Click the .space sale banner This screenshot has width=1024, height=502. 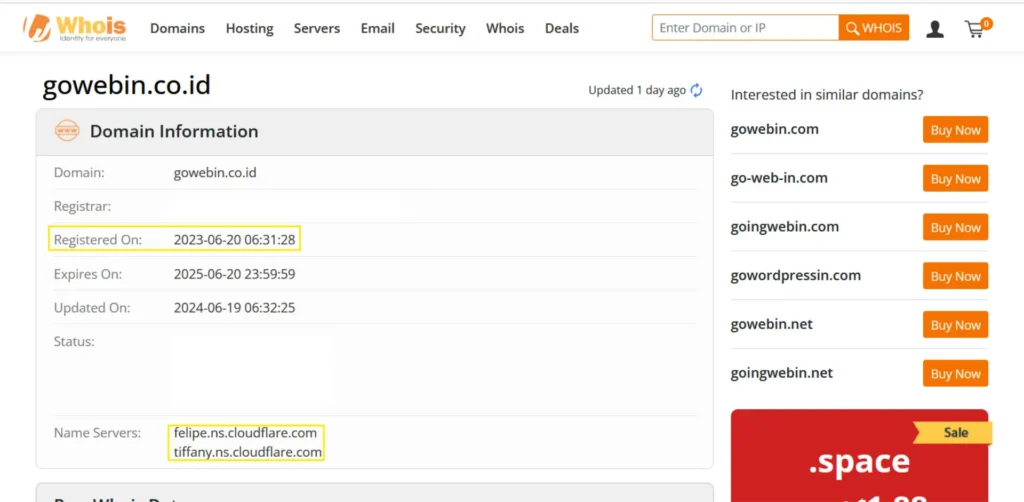click(859, 456)
